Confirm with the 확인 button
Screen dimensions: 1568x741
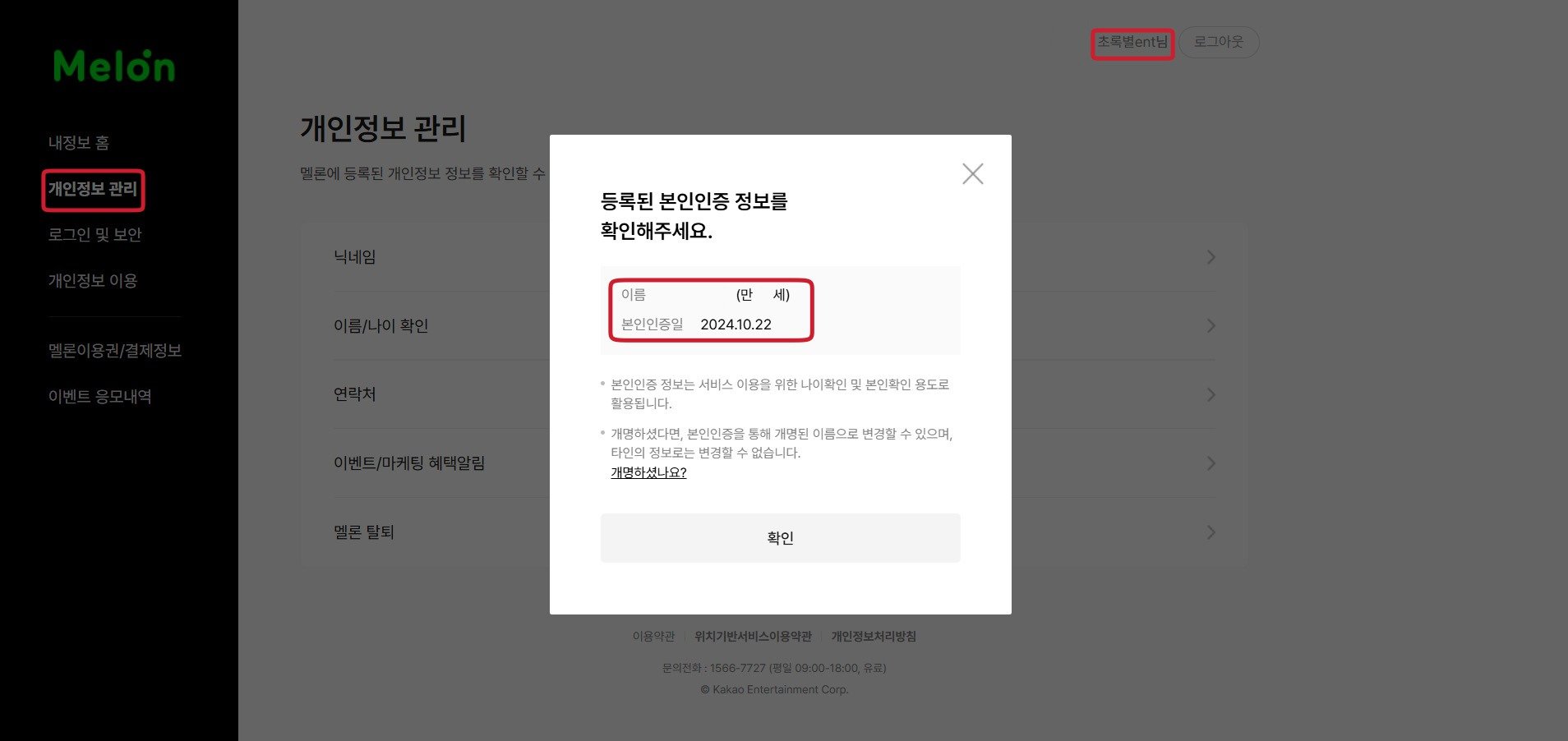tap(780, 538)
